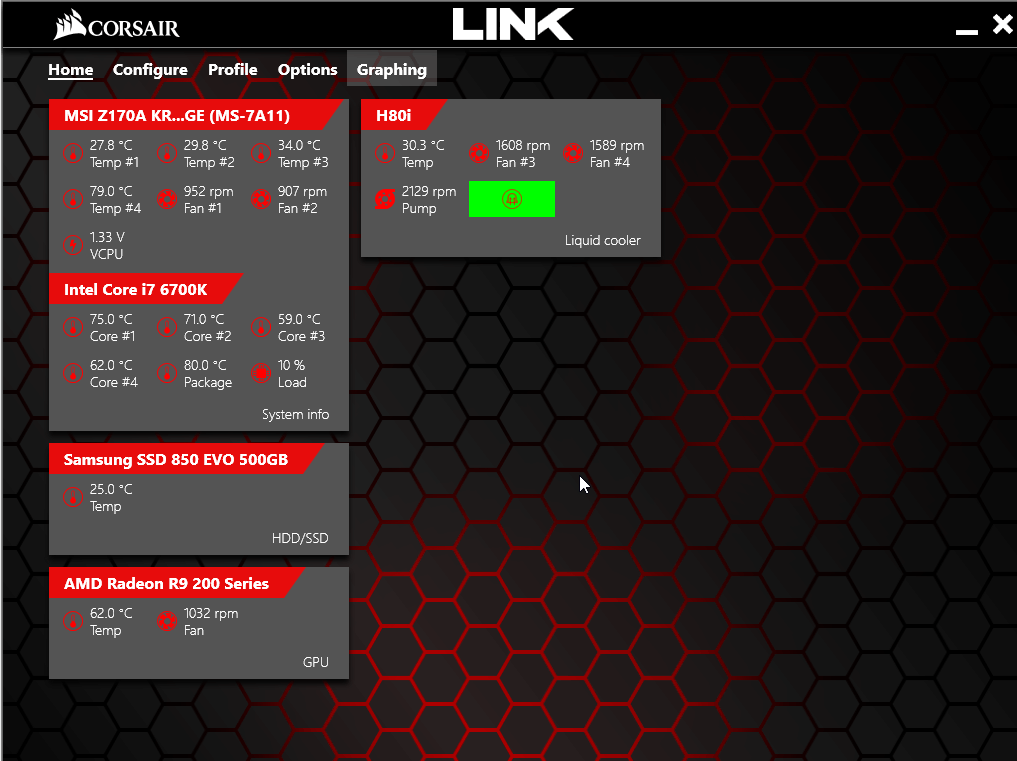Click the AMD Radeon R9 200 header

pos(175,583)
